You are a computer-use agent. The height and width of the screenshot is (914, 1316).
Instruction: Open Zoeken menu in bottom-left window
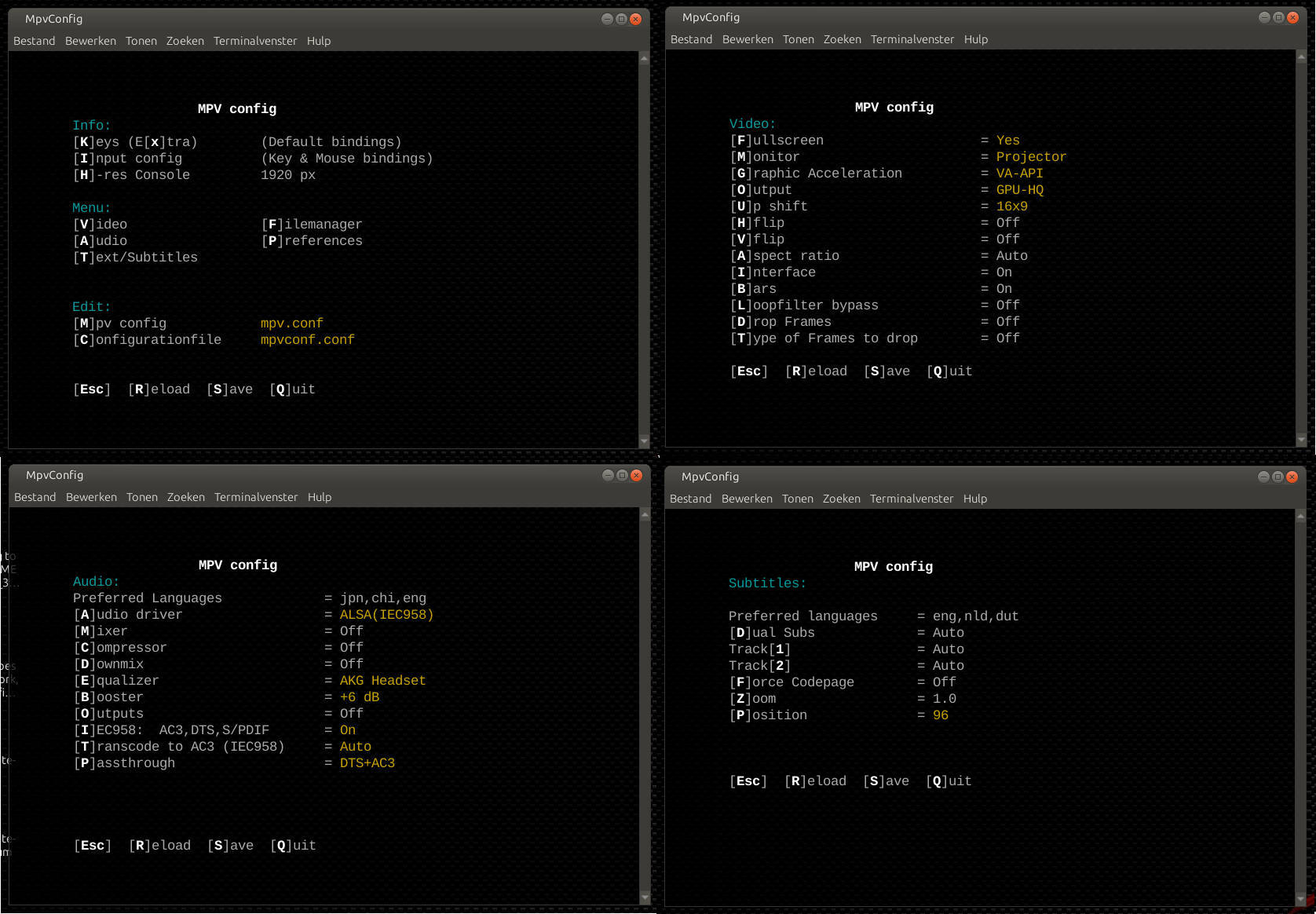pos(185,497)
